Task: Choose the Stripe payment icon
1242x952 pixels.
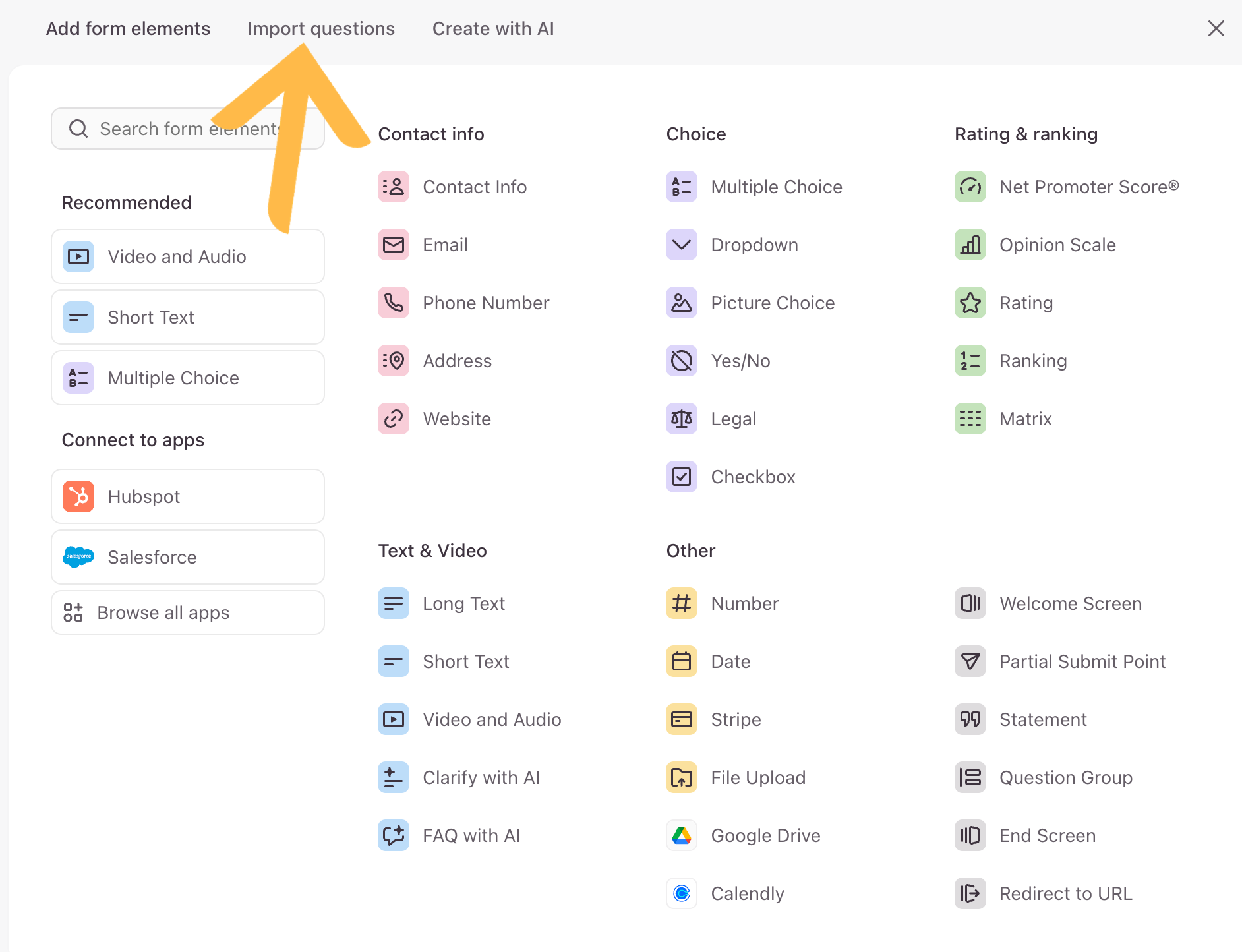Action: pyautogui.click(x=681, y=719)
